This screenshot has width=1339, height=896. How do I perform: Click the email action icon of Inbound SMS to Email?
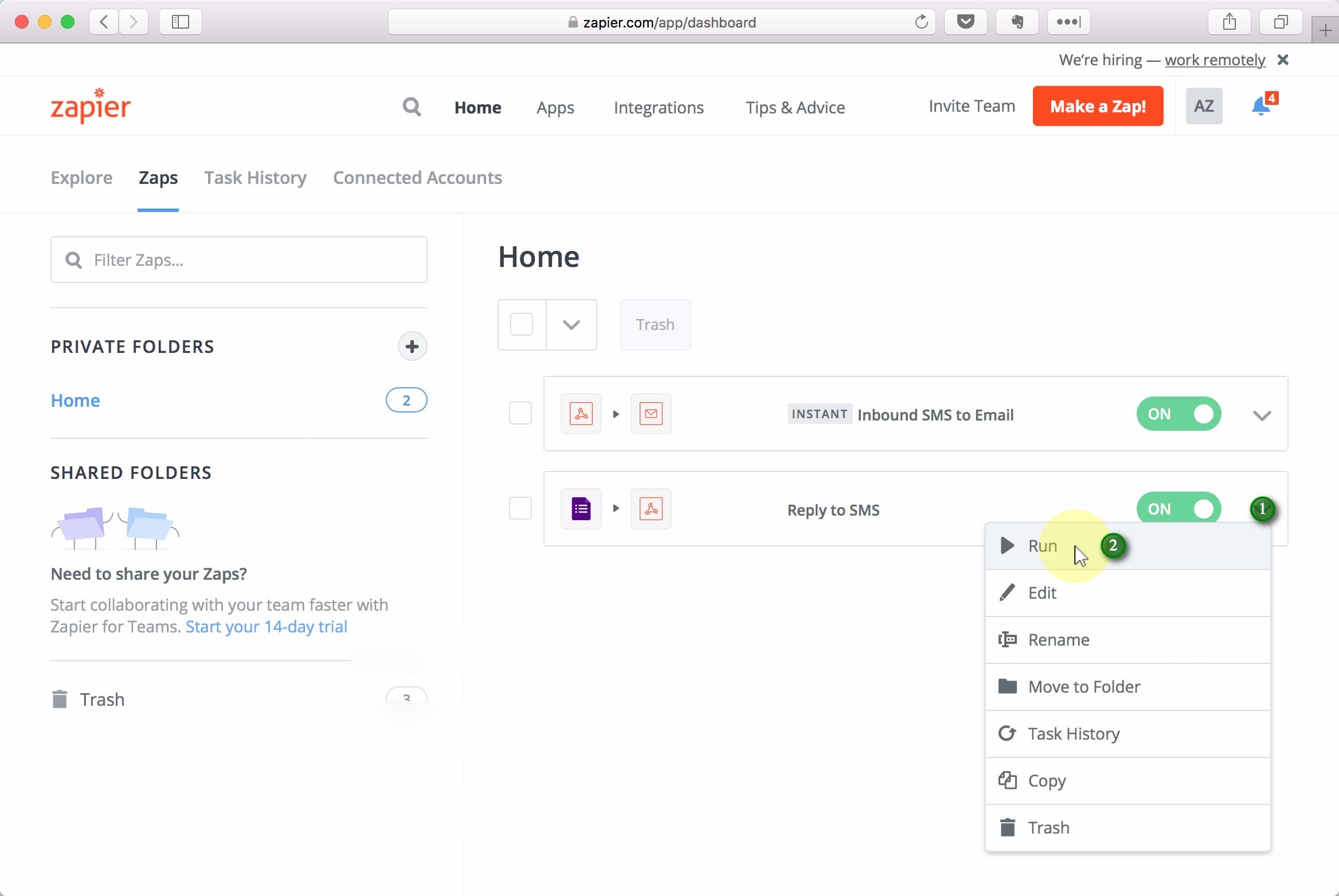coord(651,414)
